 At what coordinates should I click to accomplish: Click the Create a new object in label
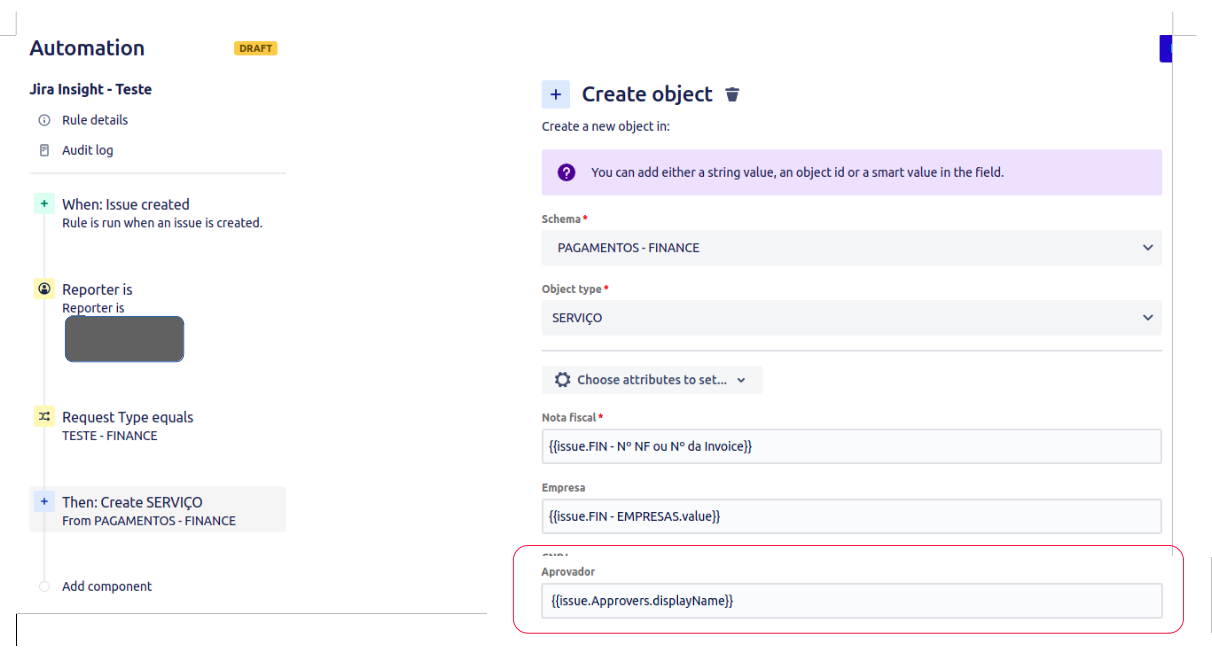click(x=606, y=127)
